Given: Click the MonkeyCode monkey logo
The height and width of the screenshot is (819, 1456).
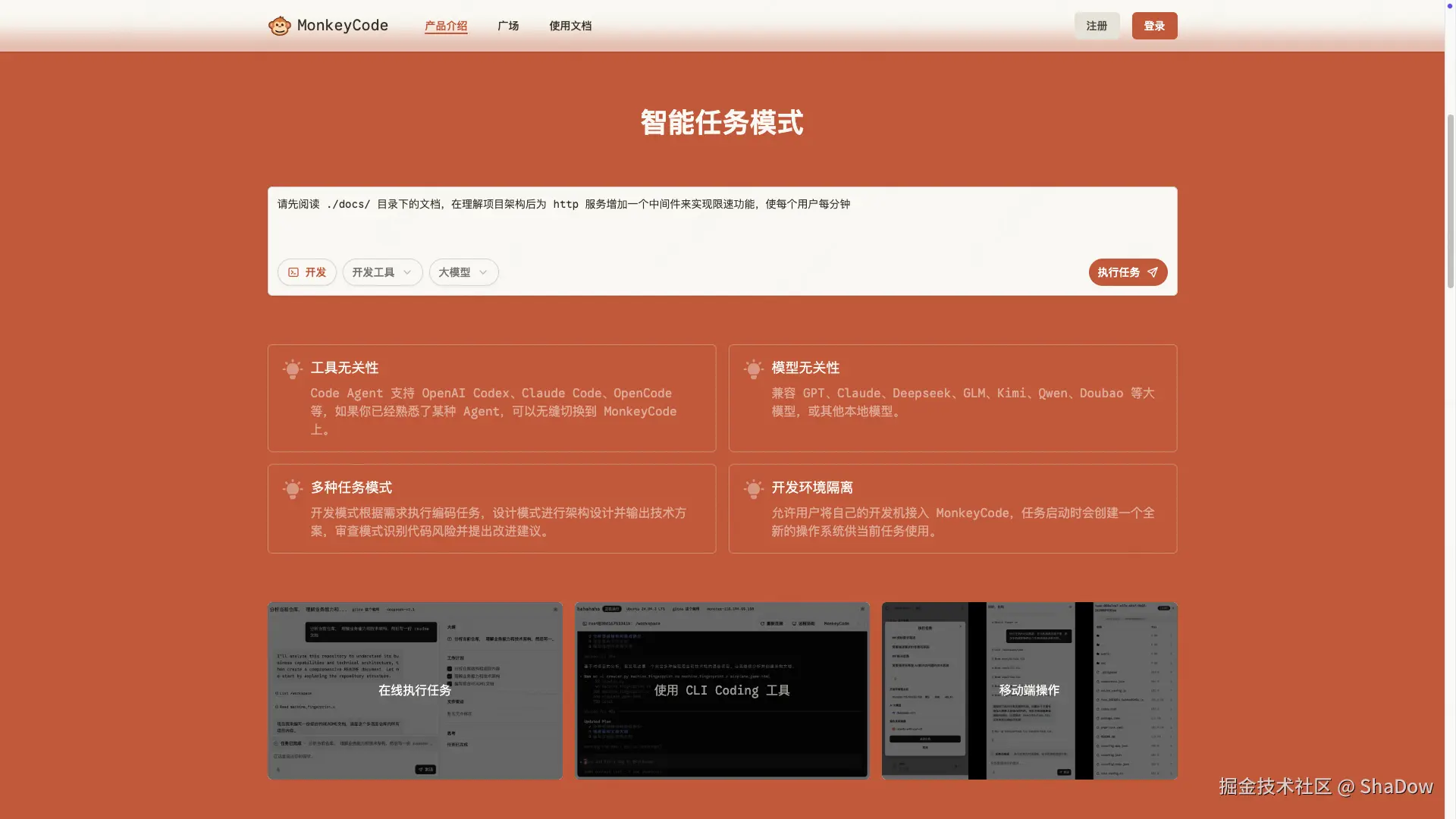Looking at the screenshot, I should [x=280, y=25].
